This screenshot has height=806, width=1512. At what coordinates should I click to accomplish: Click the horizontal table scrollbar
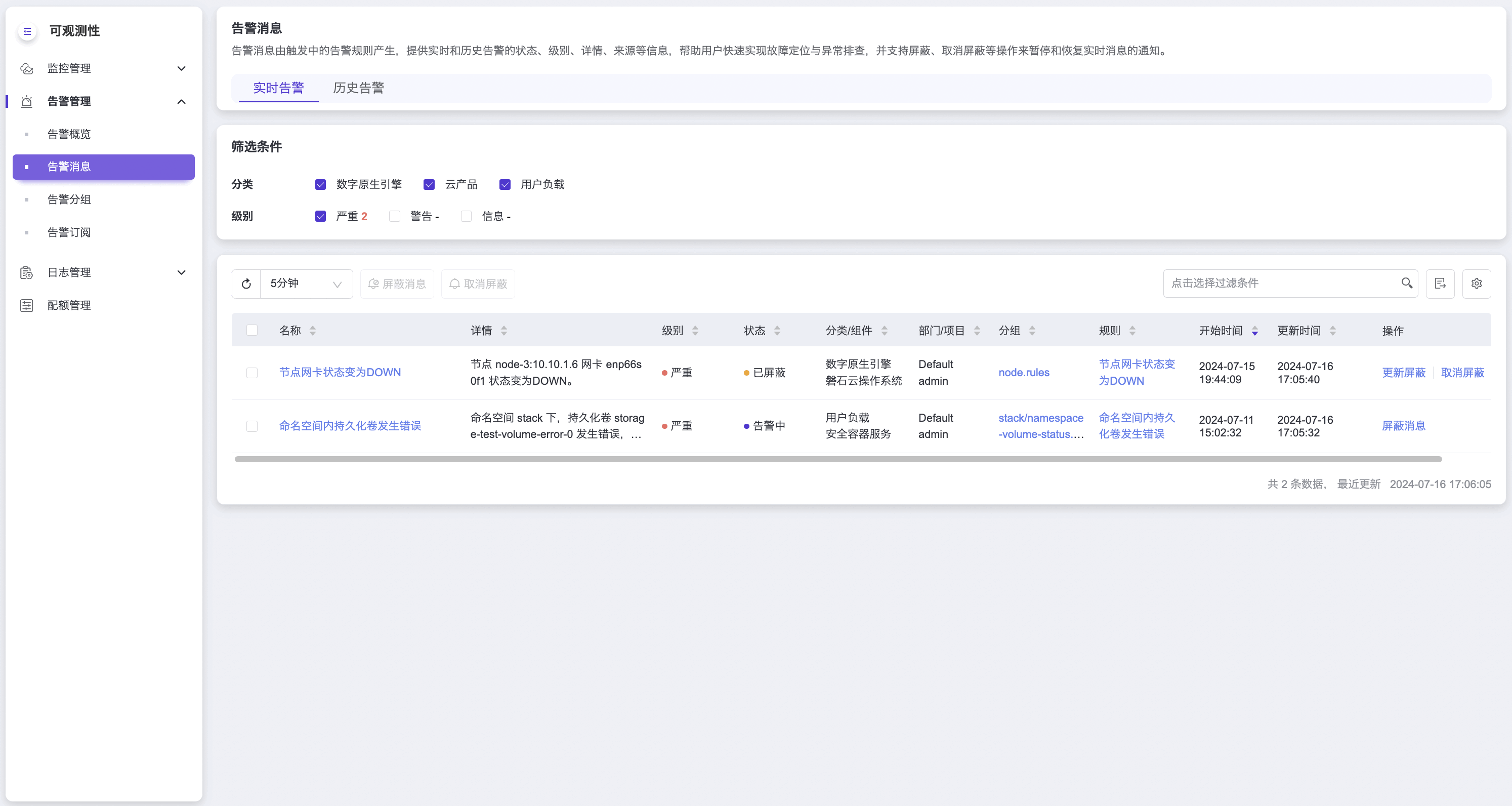click(x=837, y=459)
